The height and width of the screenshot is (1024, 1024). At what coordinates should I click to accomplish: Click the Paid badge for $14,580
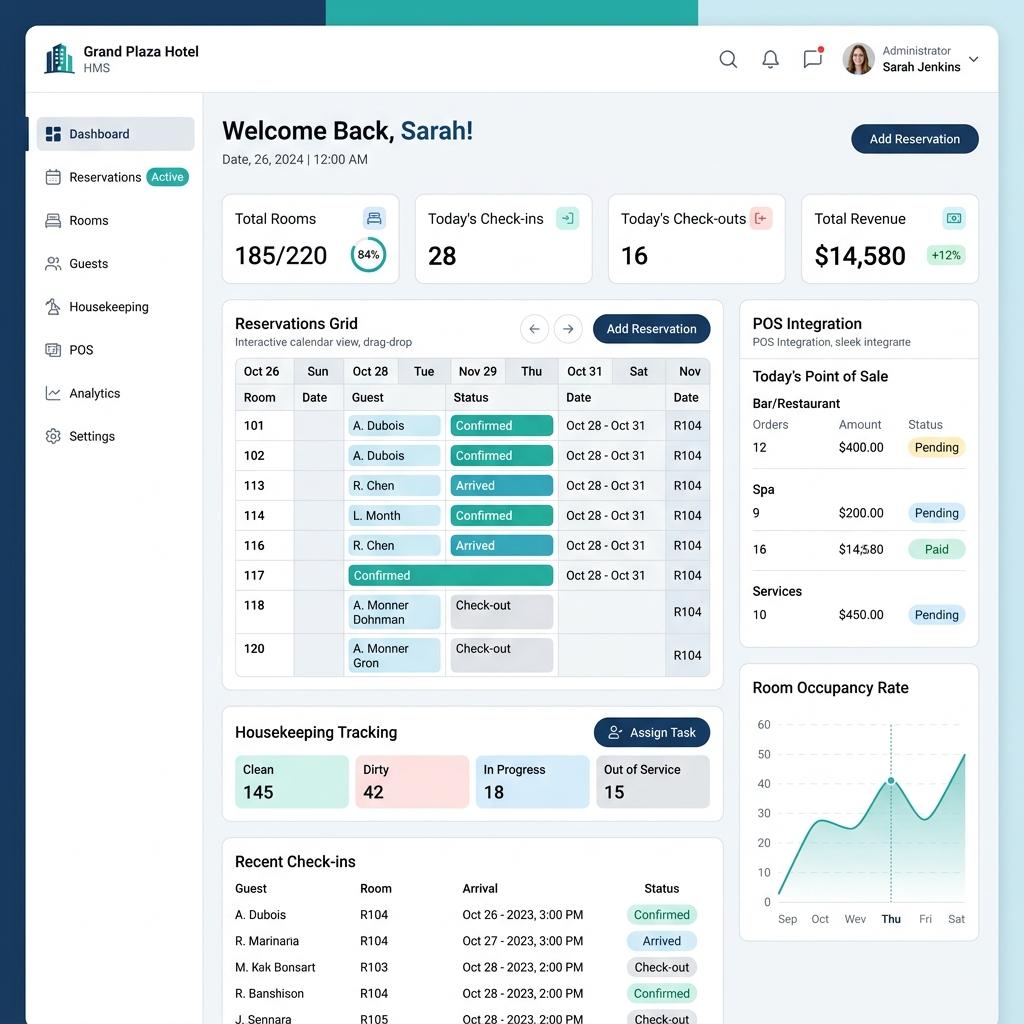click(x=936, y=549)
